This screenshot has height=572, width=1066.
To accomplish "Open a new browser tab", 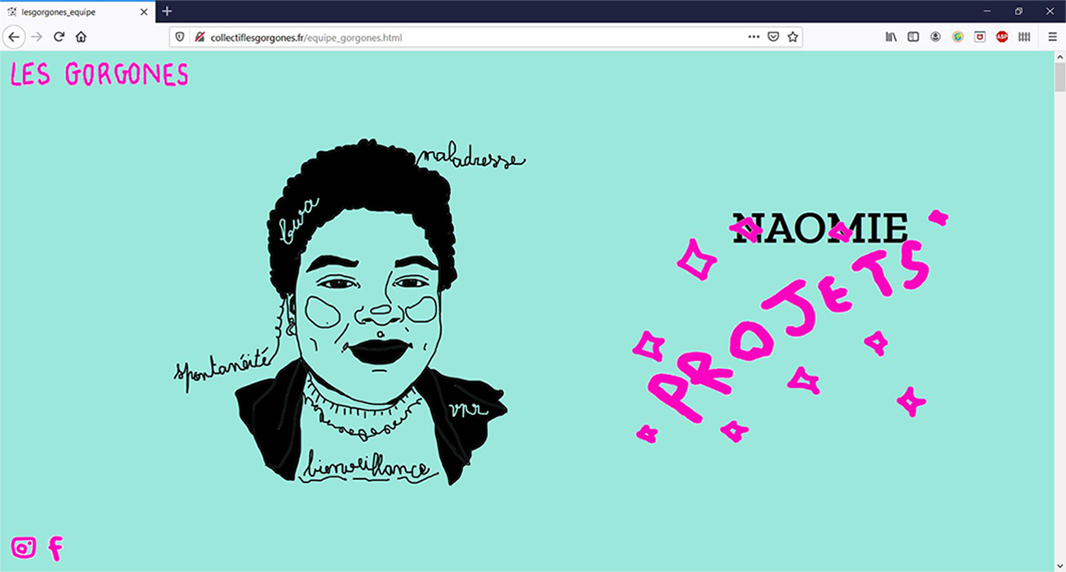I will (167, 11).
